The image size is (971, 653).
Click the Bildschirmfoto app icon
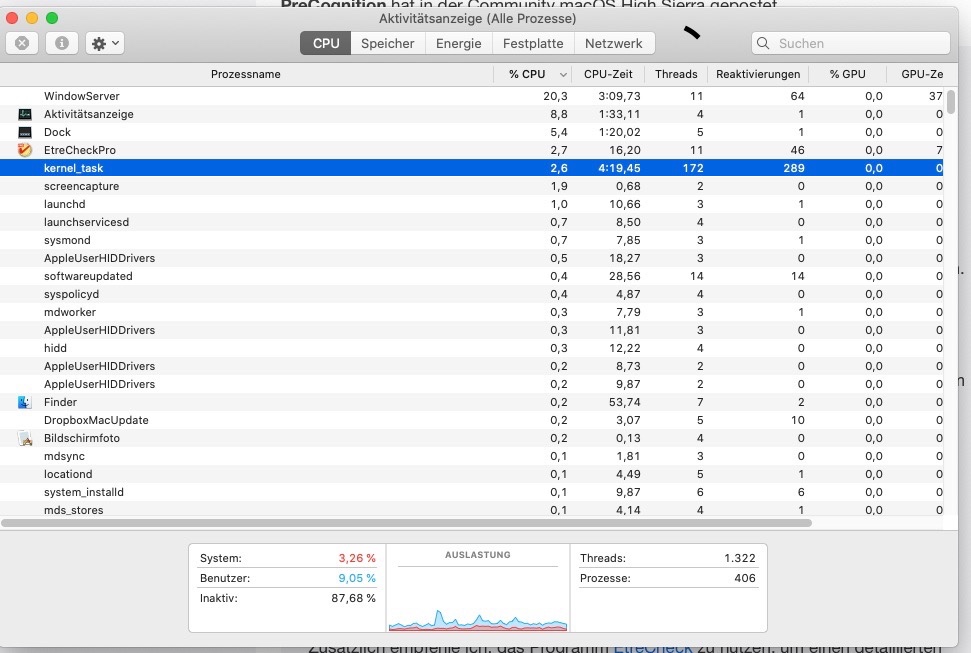[25, 438]
